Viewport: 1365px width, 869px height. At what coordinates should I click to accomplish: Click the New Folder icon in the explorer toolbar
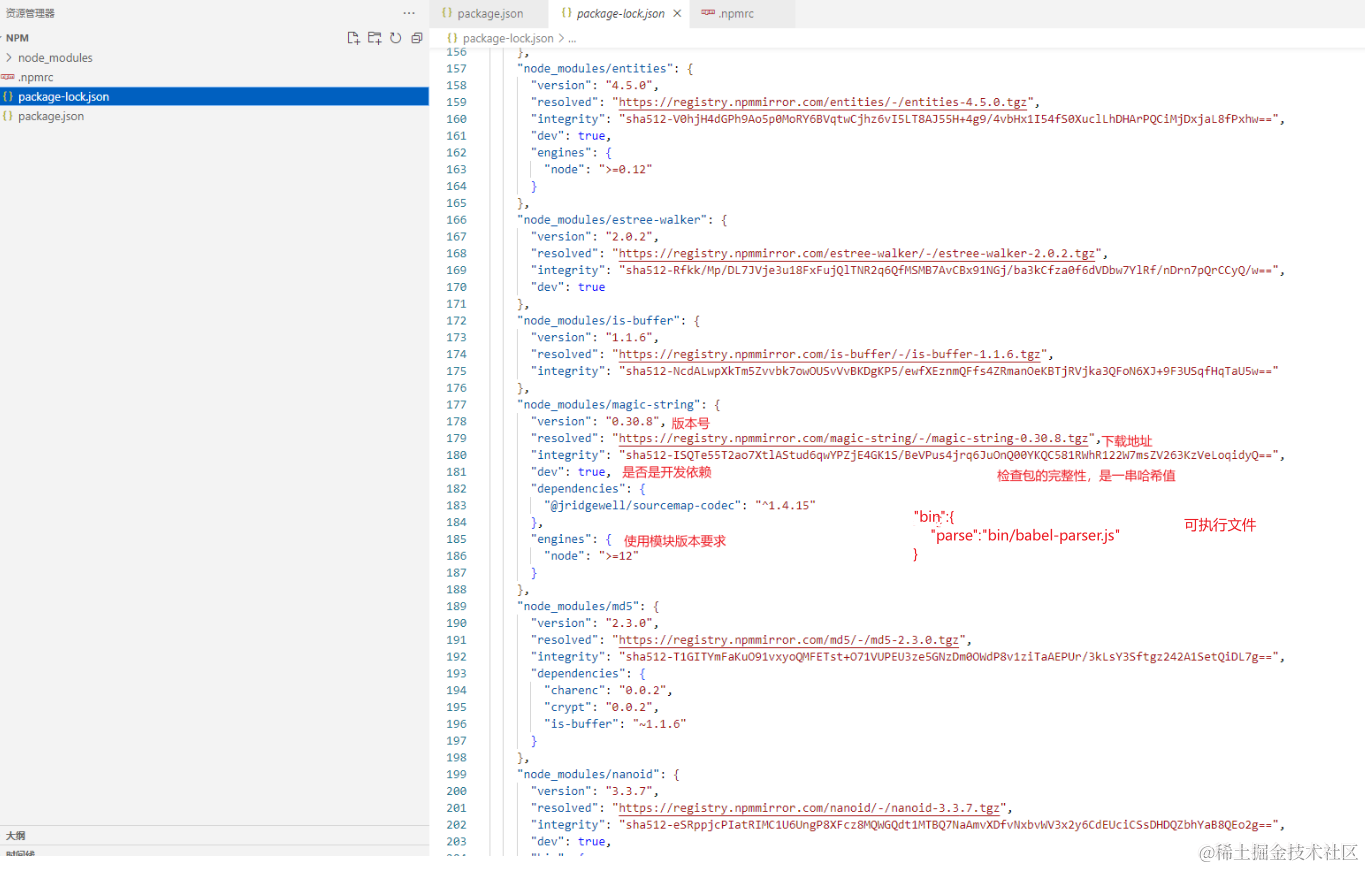374,37
